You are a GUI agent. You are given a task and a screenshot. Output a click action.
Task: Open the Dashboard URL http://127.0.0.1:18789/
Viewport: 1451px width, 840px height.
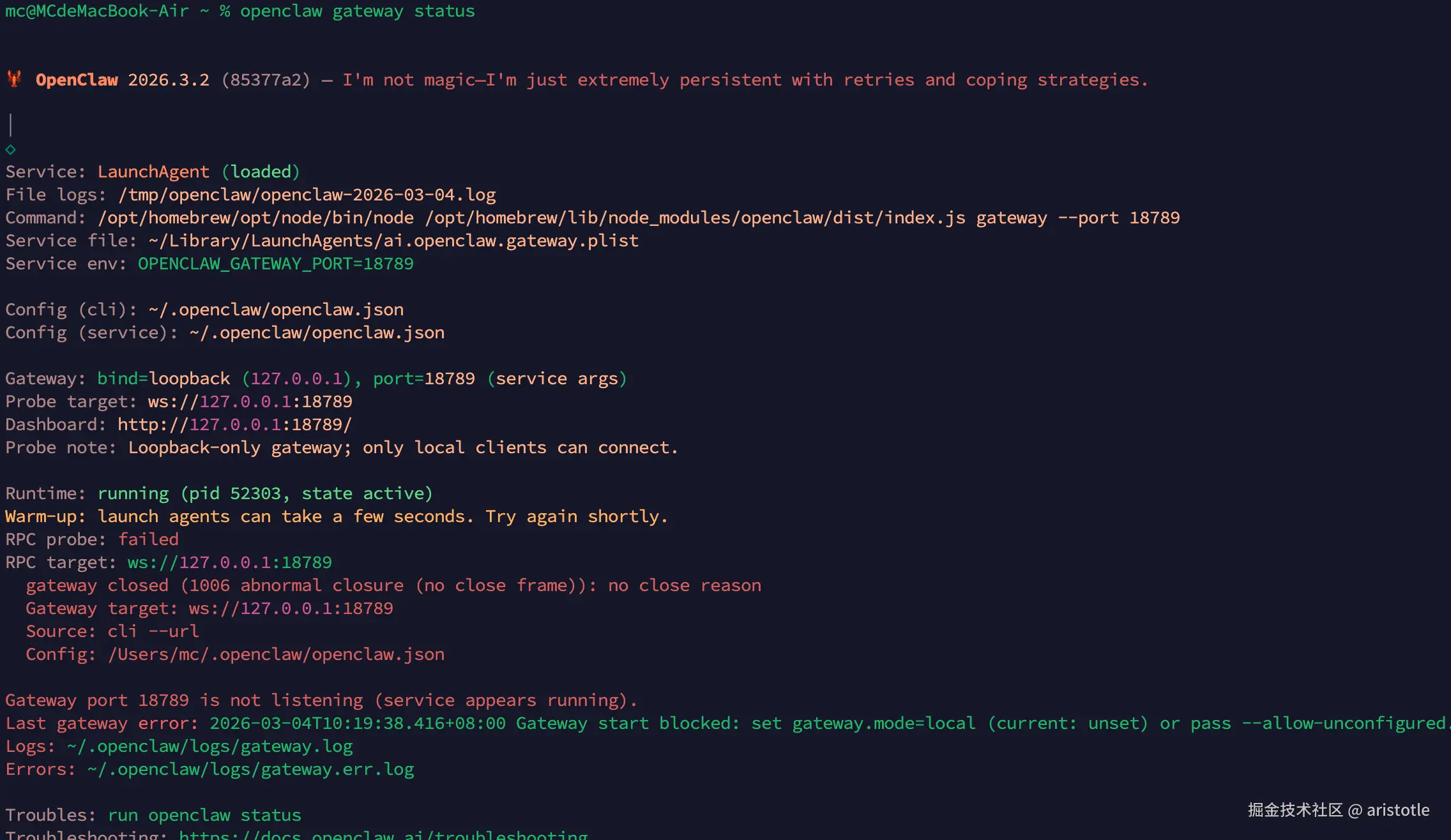click(234, 424)
